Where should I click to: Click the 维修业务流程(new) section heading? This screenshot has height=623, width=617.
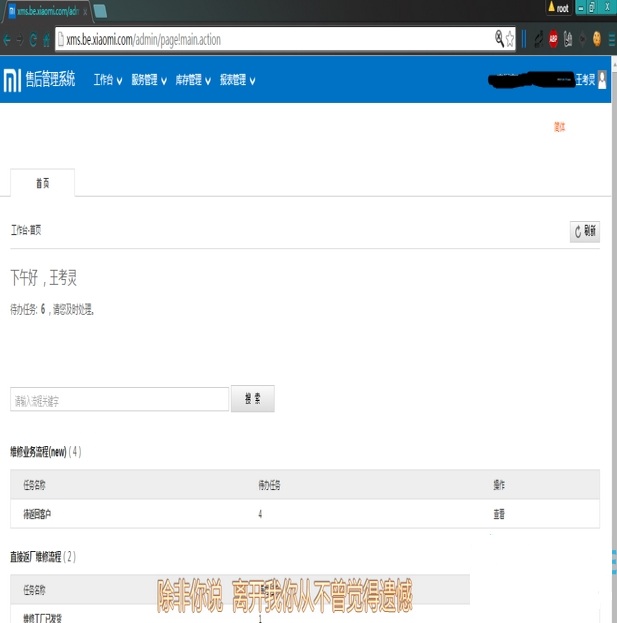pos(38,452)
